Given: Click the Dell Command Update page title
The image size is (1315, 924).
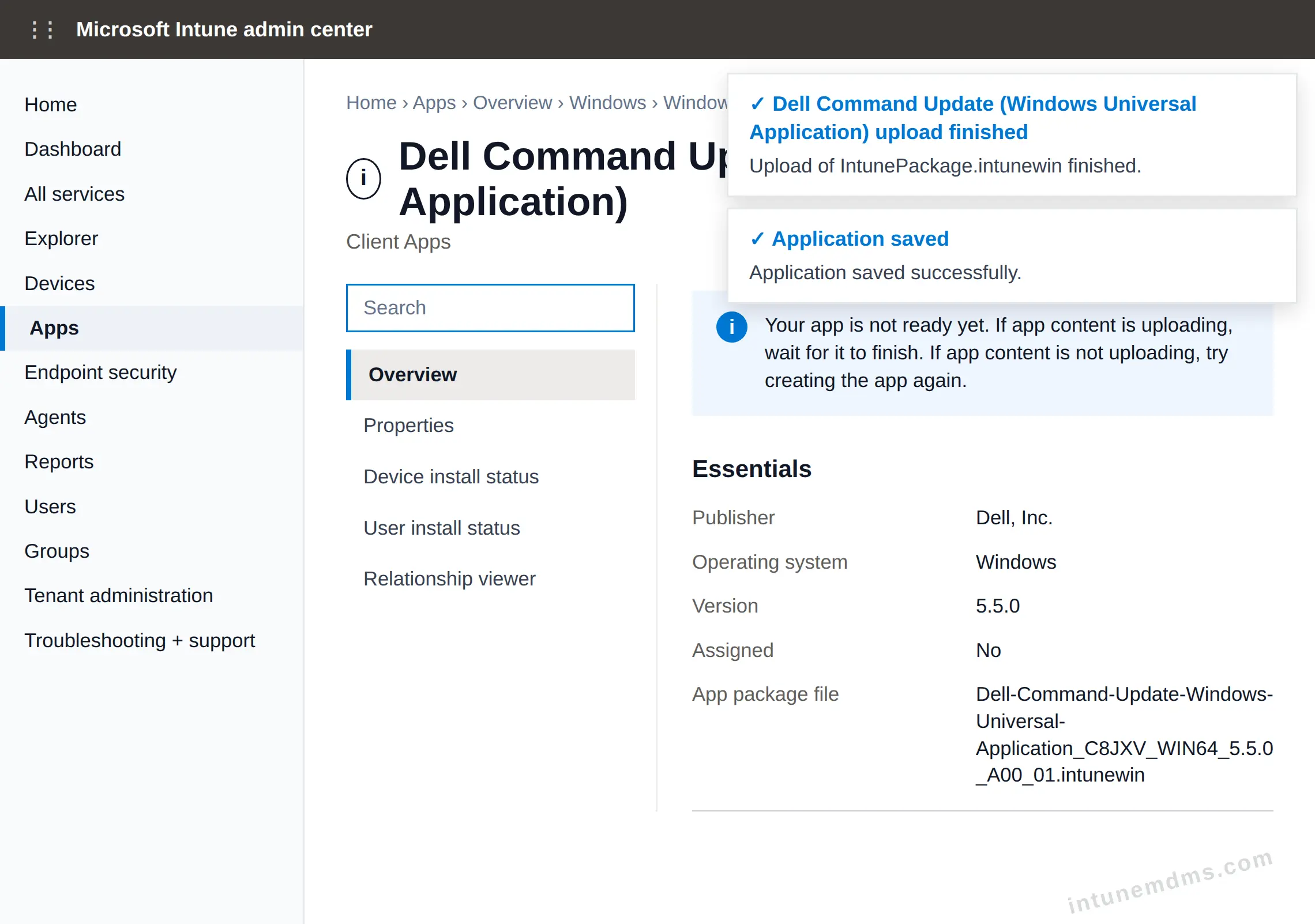Looking at the screenshot, I should coord(562,179).
